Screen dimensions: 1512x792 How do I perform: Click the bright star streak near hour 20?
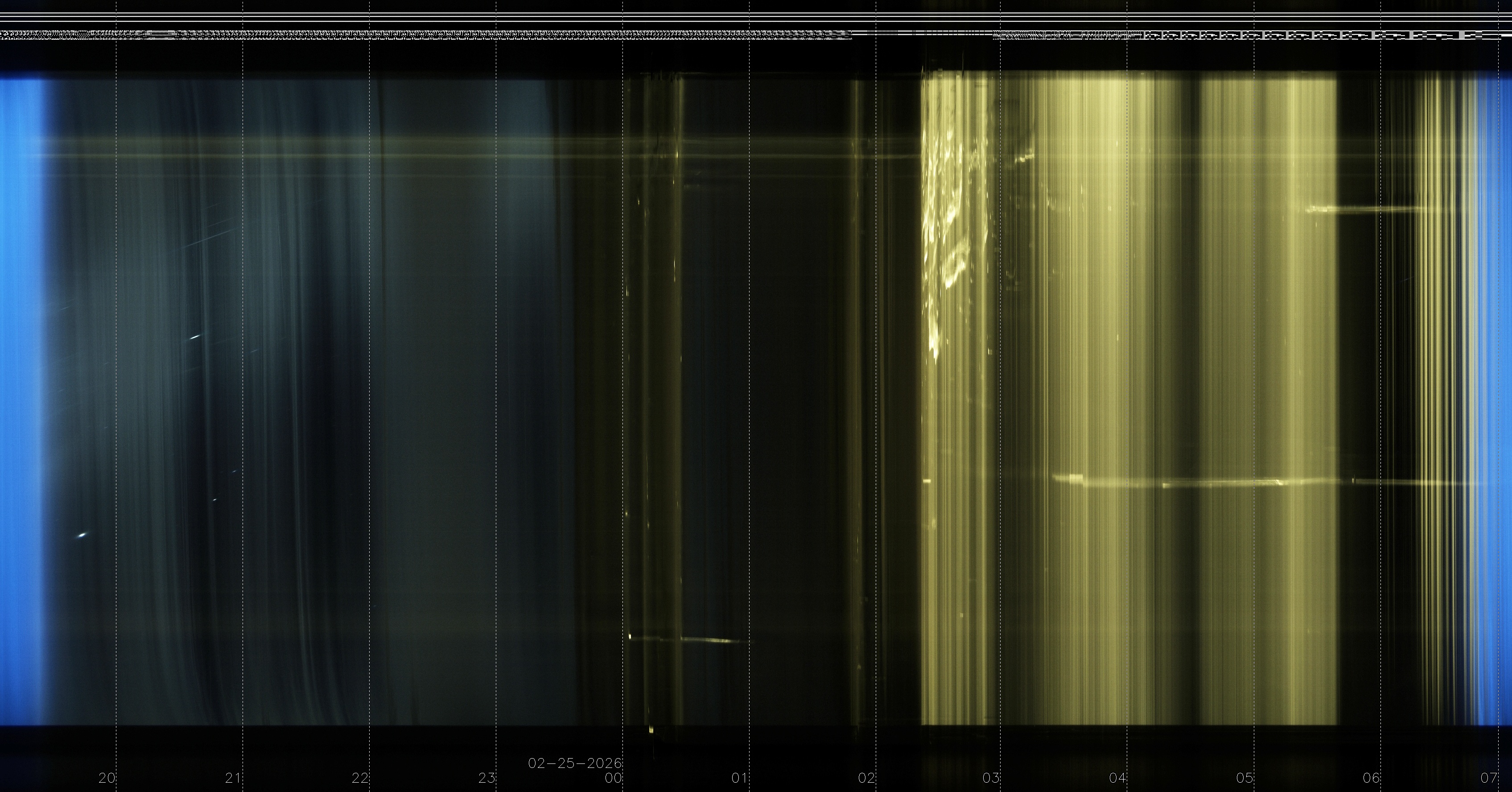pos(82,535)
